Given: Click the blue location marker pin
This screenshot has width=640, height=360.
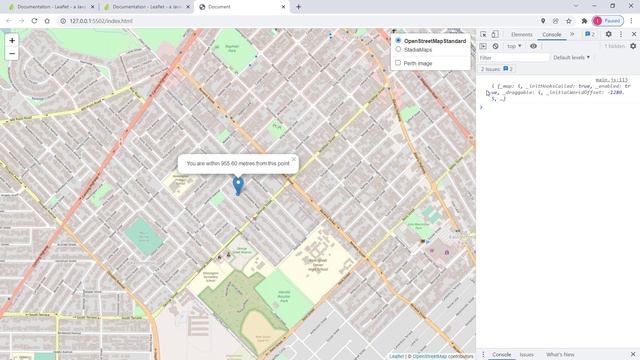Looking at the screenshot, I should coord(238,186).
